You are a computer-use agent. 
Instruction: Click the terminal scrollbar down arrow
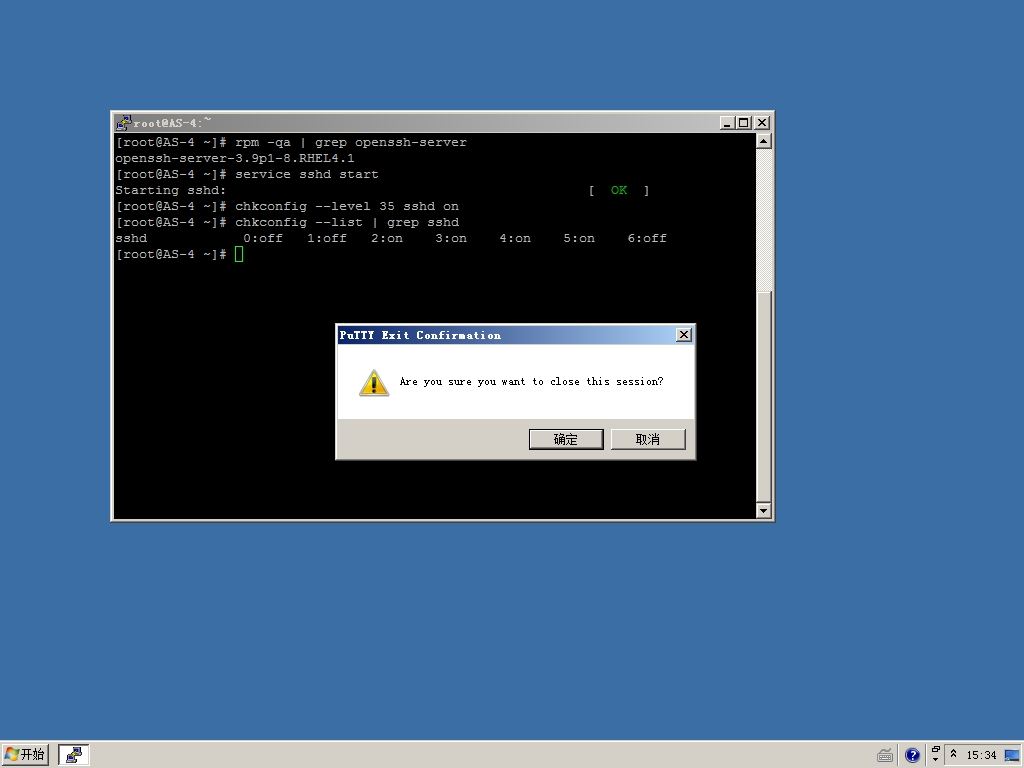click(763, 511)
